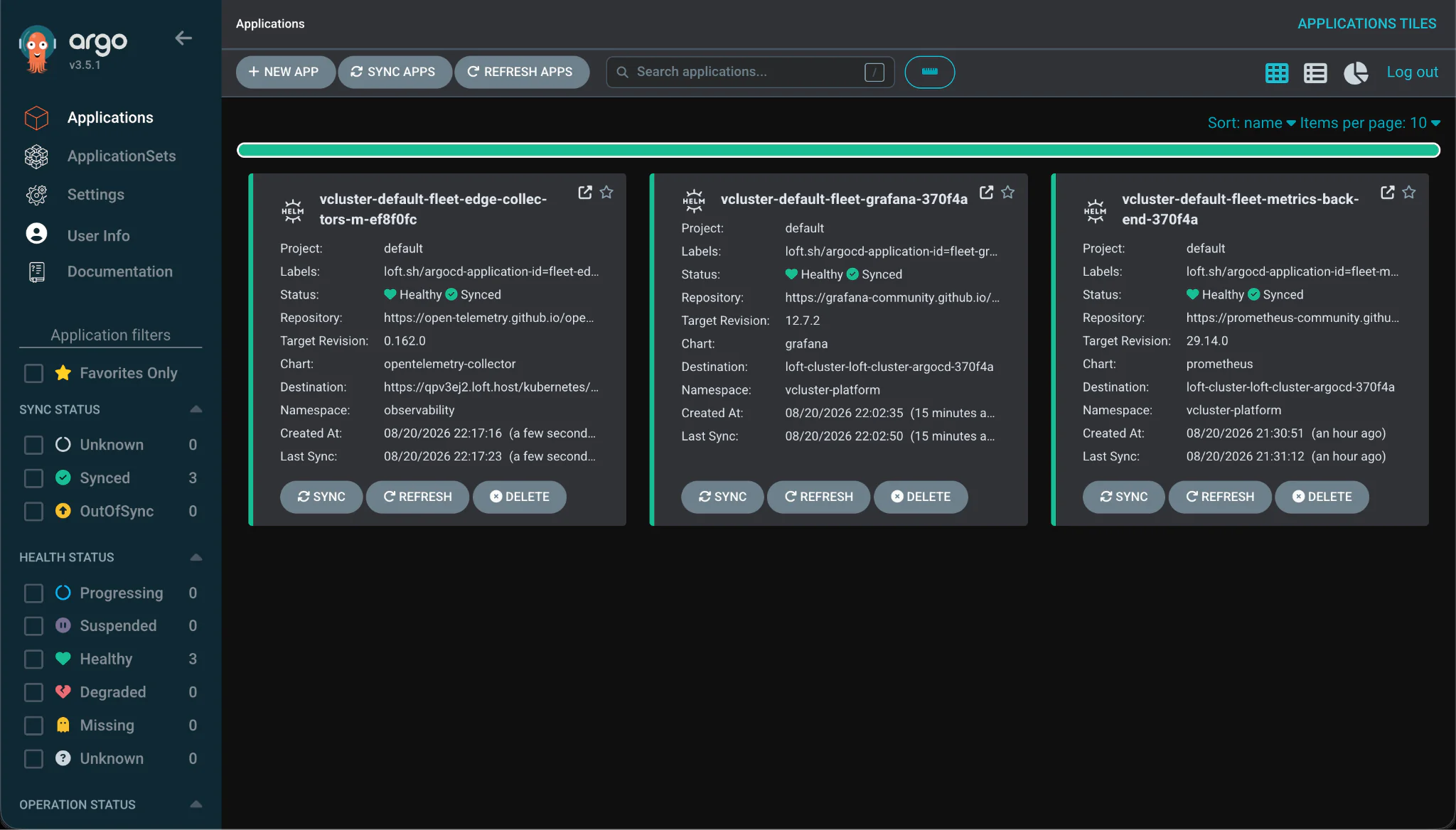This screenshot has height=830, width=1456.
Task: Click Helm icon on metrics-backend card
Action: pos(1095,211)
